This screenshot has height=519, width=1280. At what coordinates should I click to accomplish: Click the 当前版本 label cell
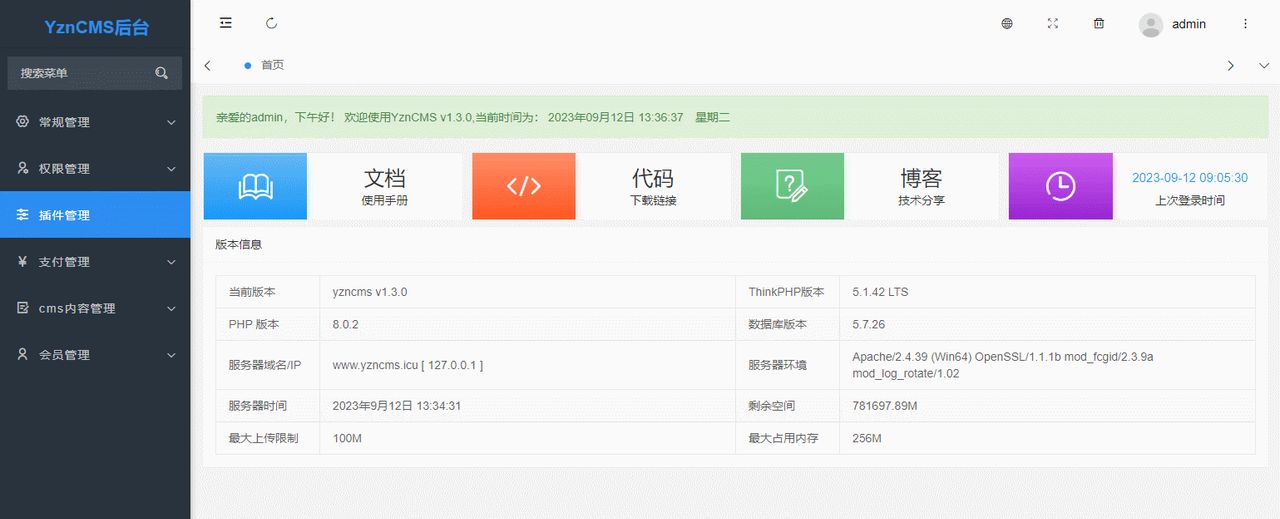(x=268, y=292)
